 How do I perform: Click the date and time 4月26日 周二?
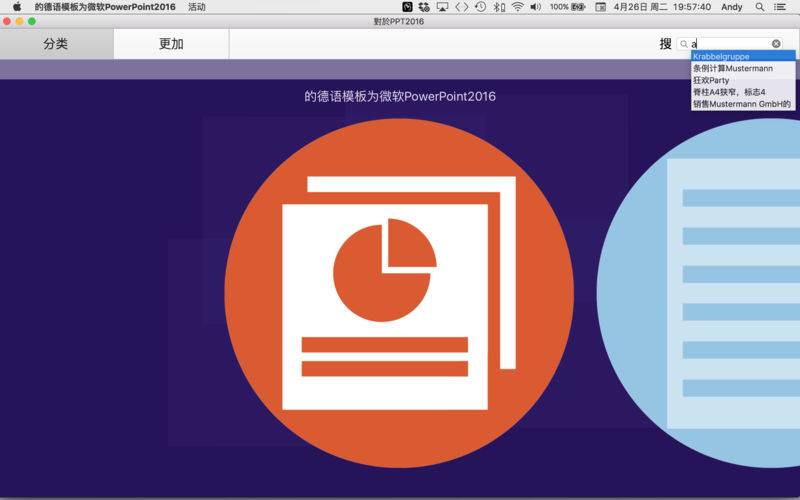(662, 7)
